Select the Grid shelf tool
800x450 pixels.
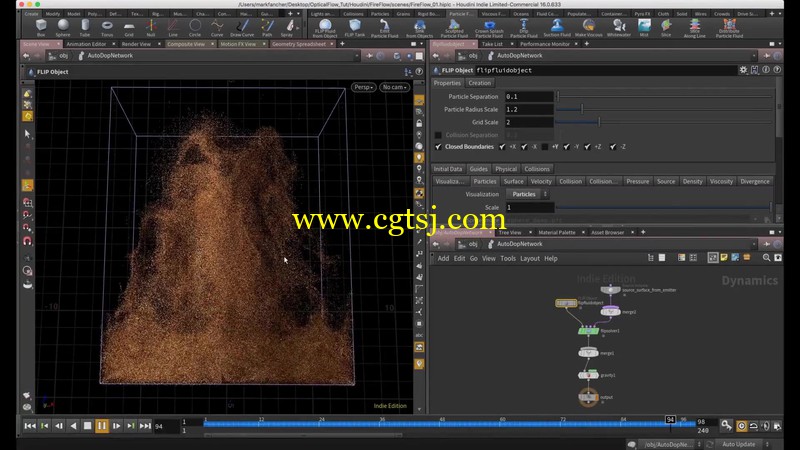coord(129,28)
